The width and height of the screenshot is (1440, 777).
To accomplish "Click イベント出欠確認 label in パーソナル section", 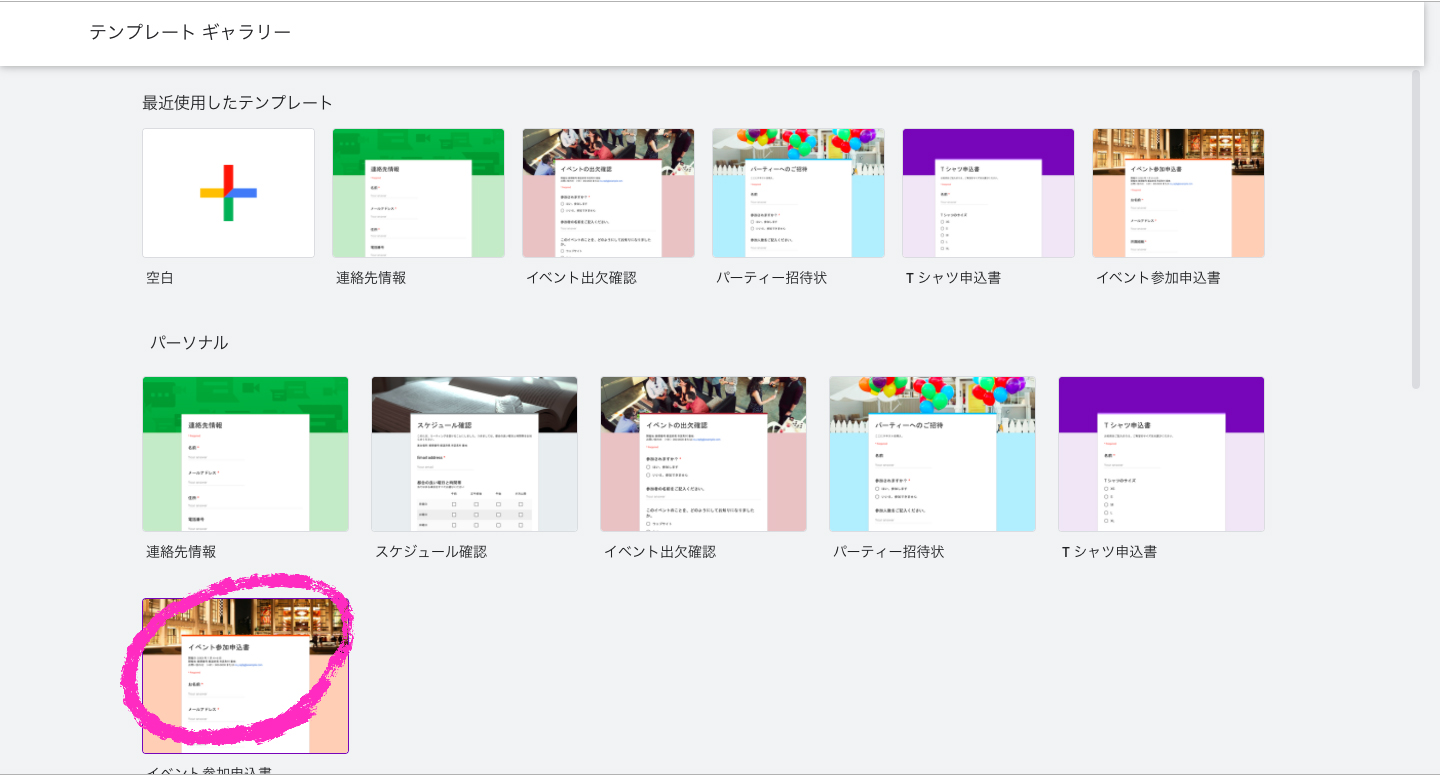I will (x=660, y=552).
